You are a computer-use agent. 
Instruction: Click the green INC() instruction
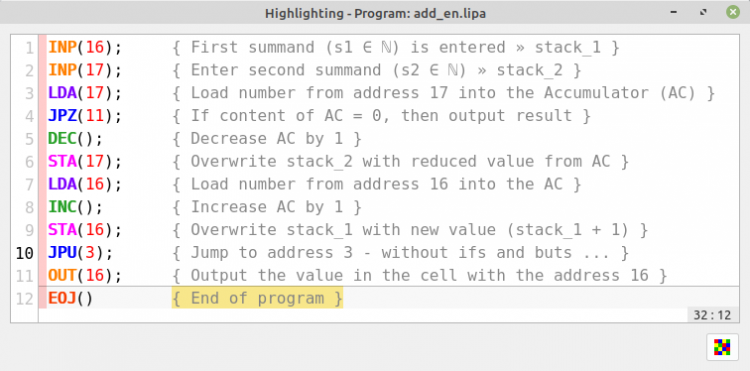coord(75,207)
